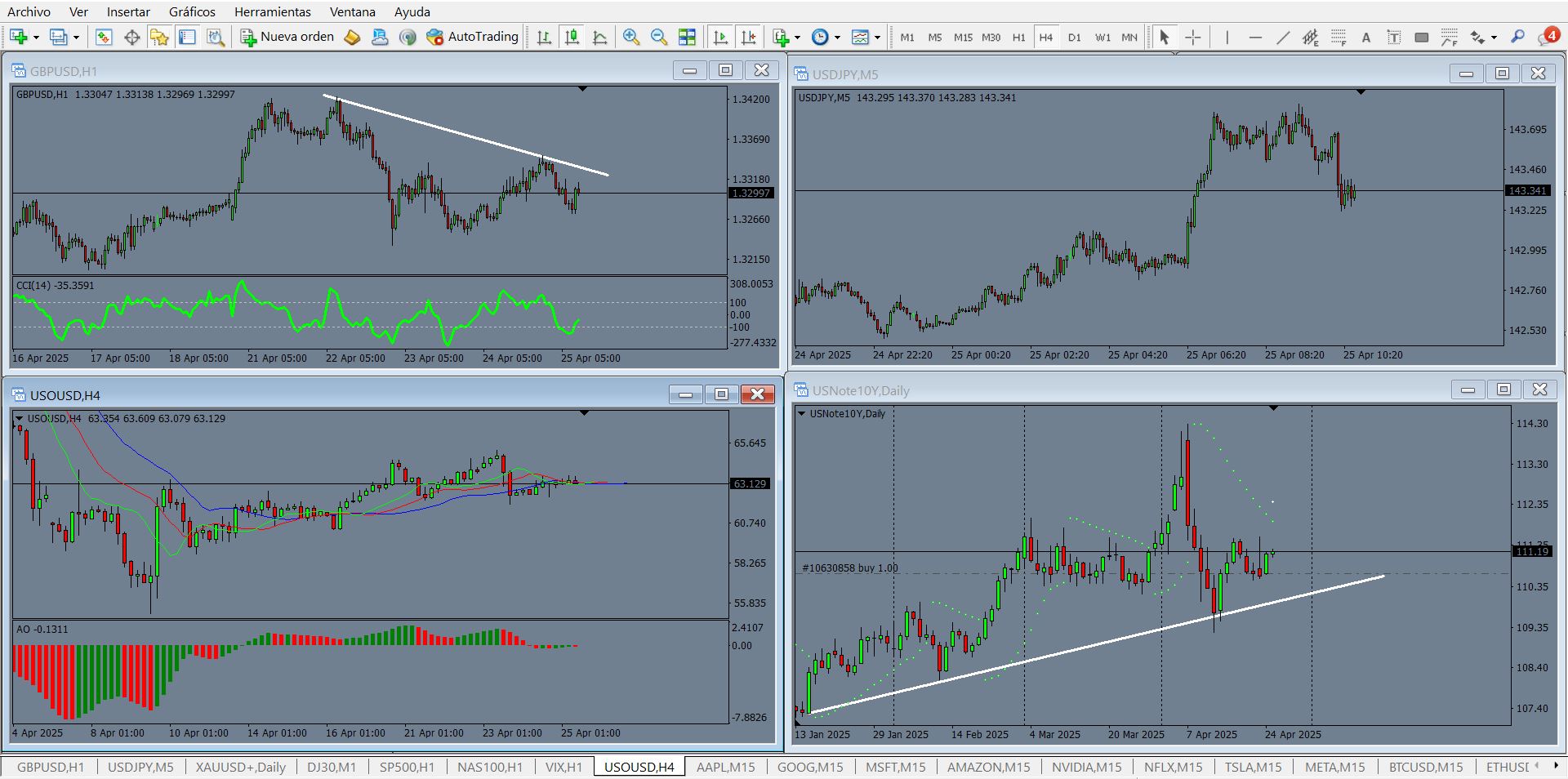Select the horizontal line drawing tool

point(1255,37)
